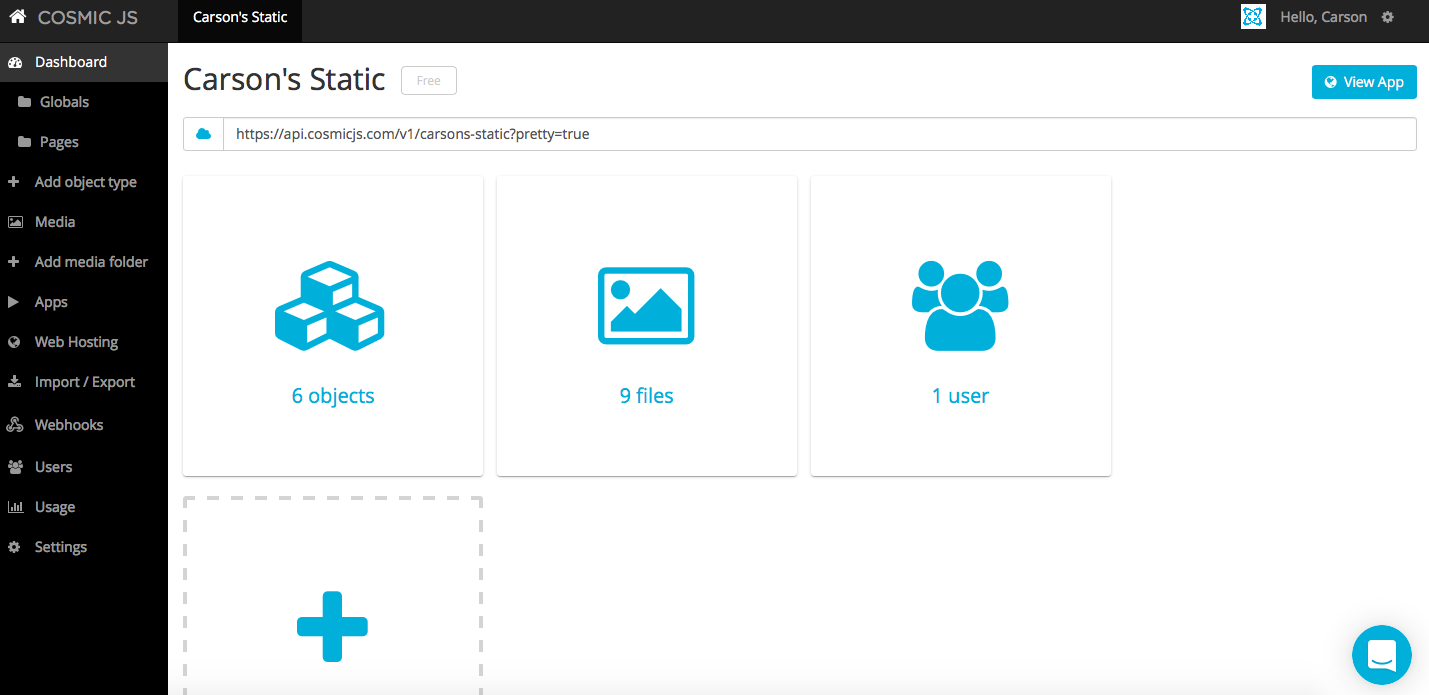Image resolution: width=1429 pixels, height=695 pixels.
Task: Click the Carson's Static page heading
Action: point(285,79)
